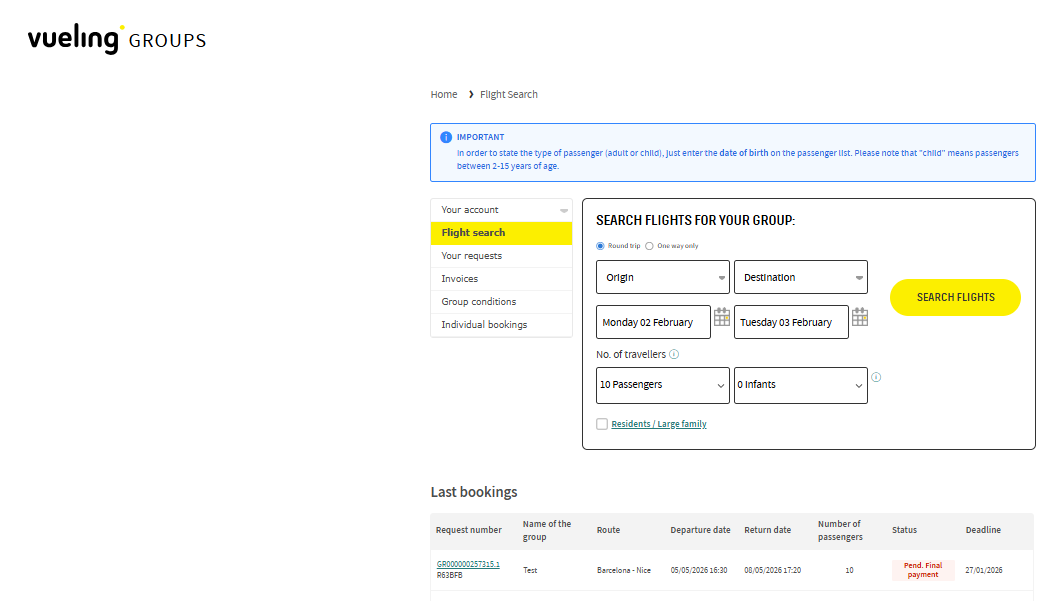
Task: Expand the 0 Infants selector
Action: tap(800, 385)
